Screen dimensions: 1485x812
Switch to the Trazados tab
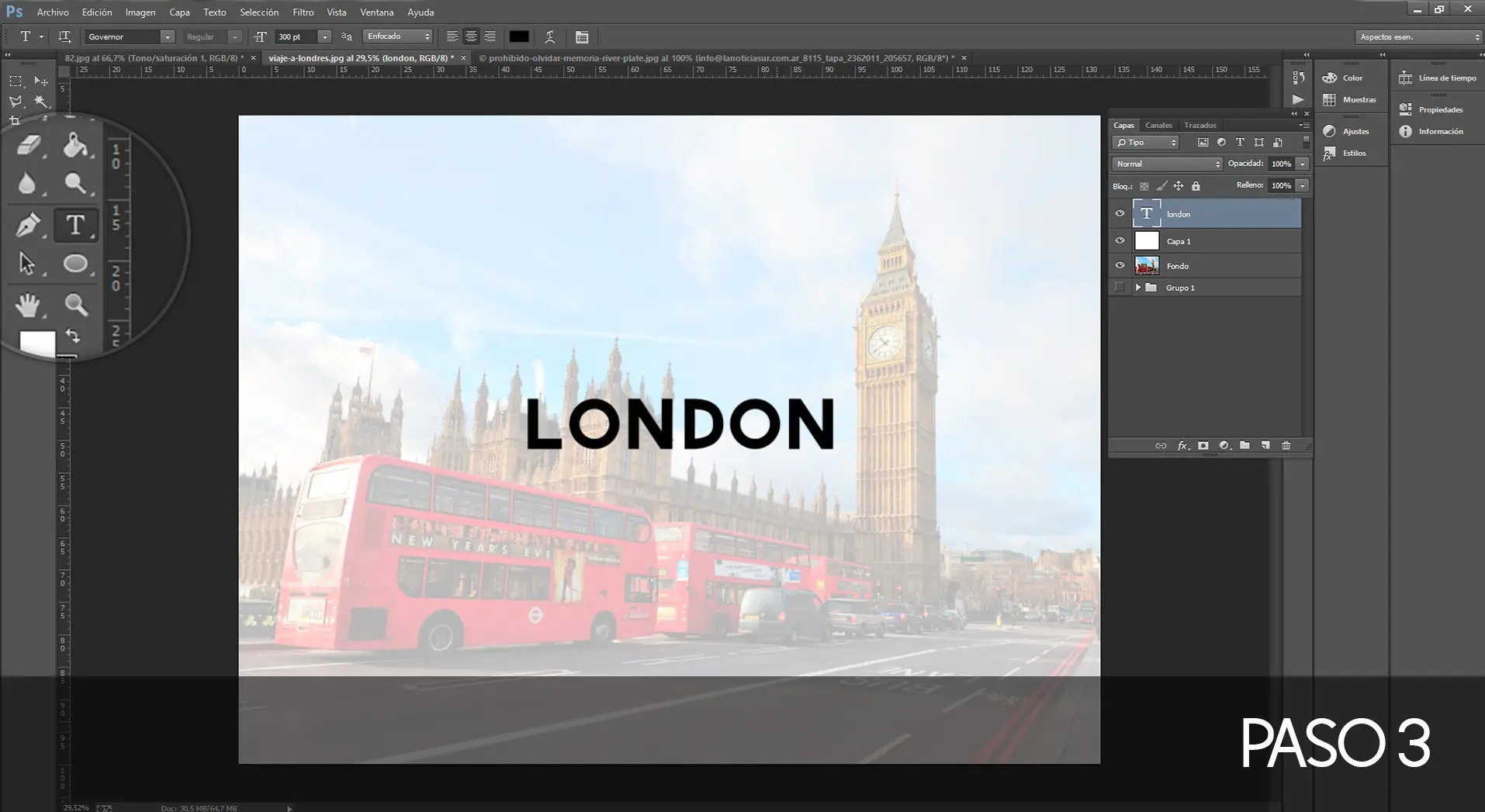point(1200,125)
